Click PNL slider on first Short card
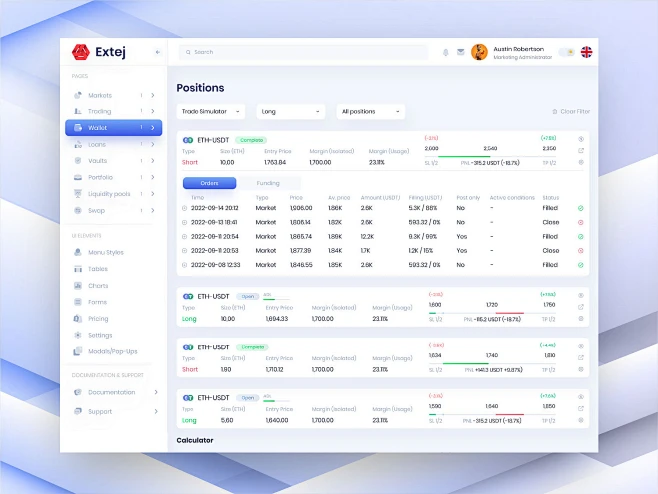The width and height of the screenshot is (658, 494). coord(490,156)
